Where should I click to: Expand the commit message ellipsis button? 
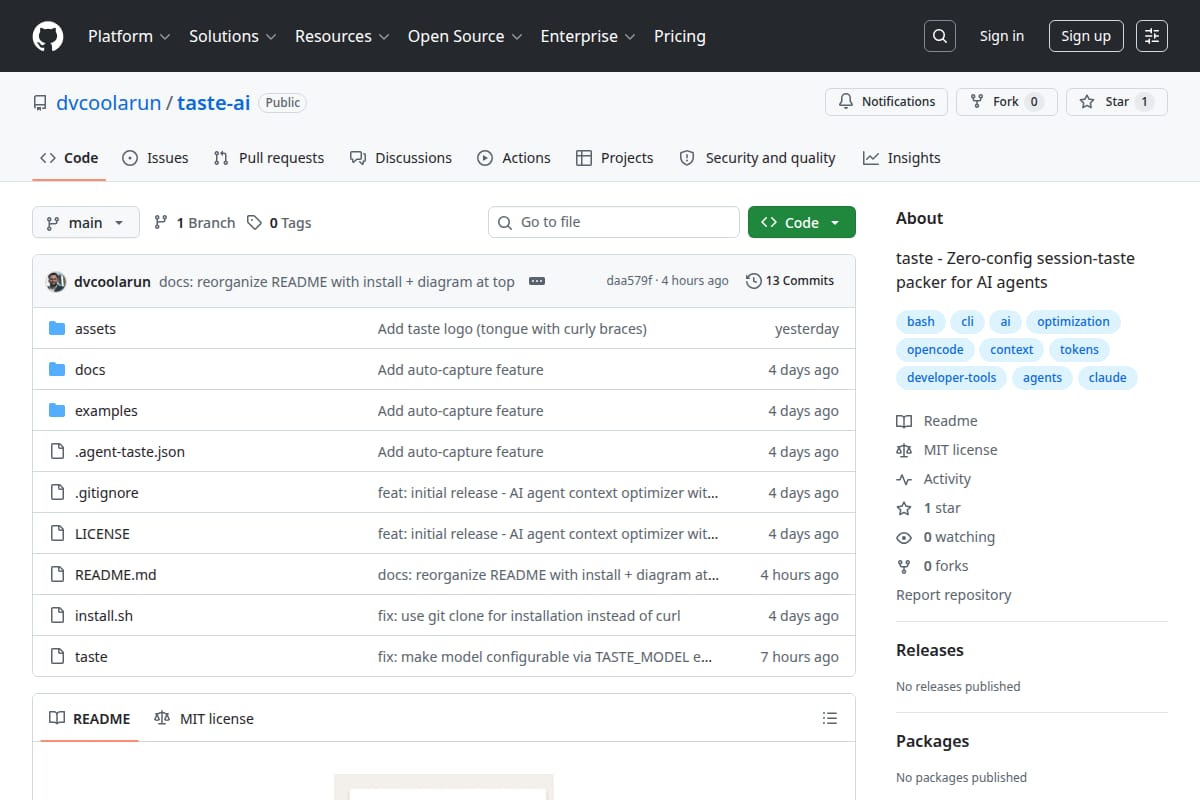(x=537, y=281)
